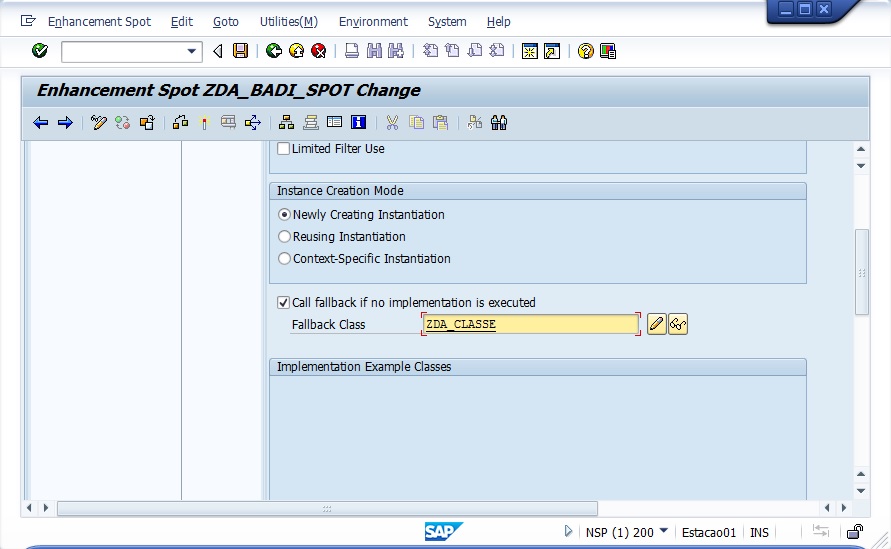The height and width of the screenshot is (549, 891).
Task: Click the red Cancel icon
Action: coord(318,51)
